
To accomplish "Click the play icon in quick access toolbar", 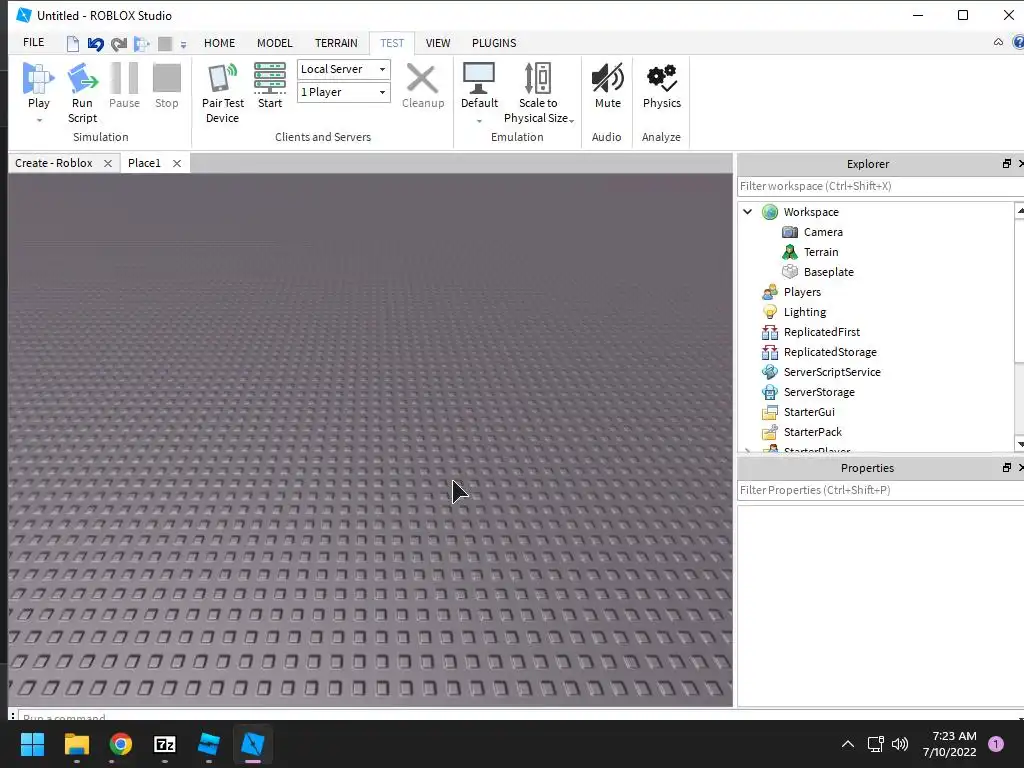I will [x=141, y=44].
